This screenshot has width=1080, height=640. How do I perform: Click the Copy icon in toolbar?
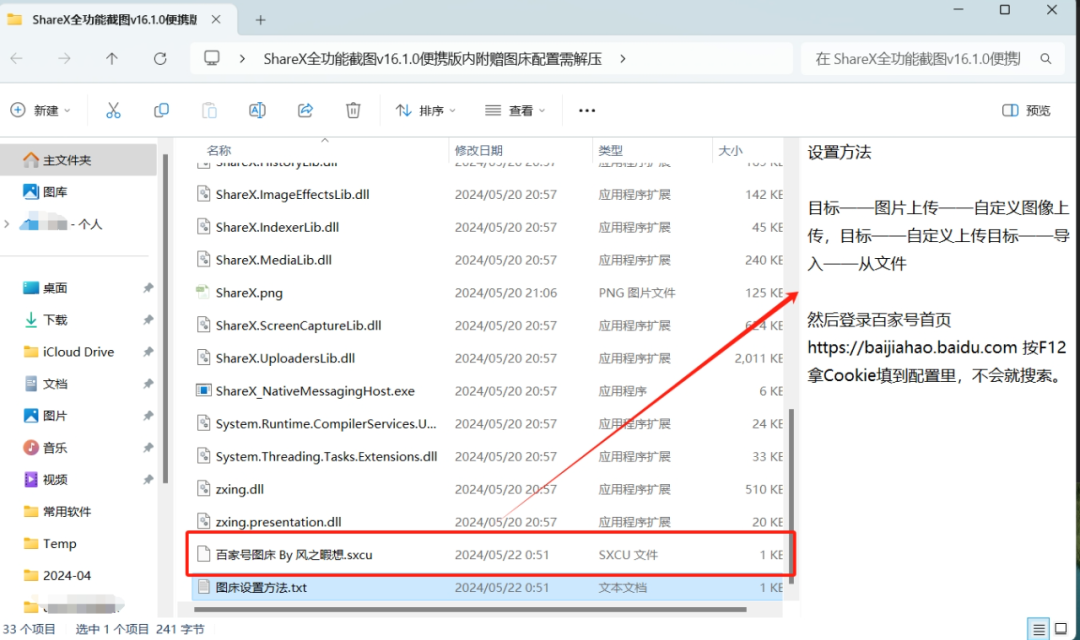click(x=161, y=110)
